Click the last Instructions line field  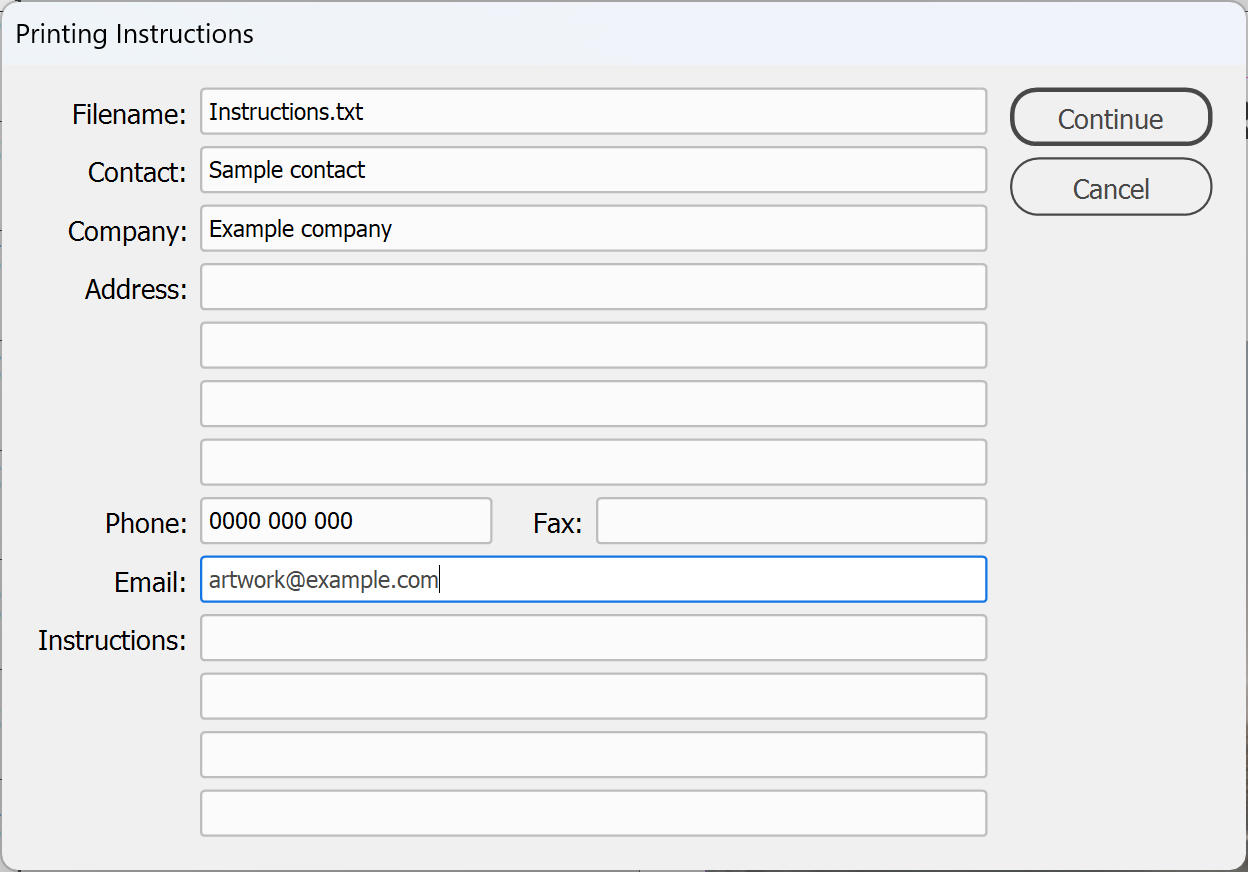click(594, 813)
